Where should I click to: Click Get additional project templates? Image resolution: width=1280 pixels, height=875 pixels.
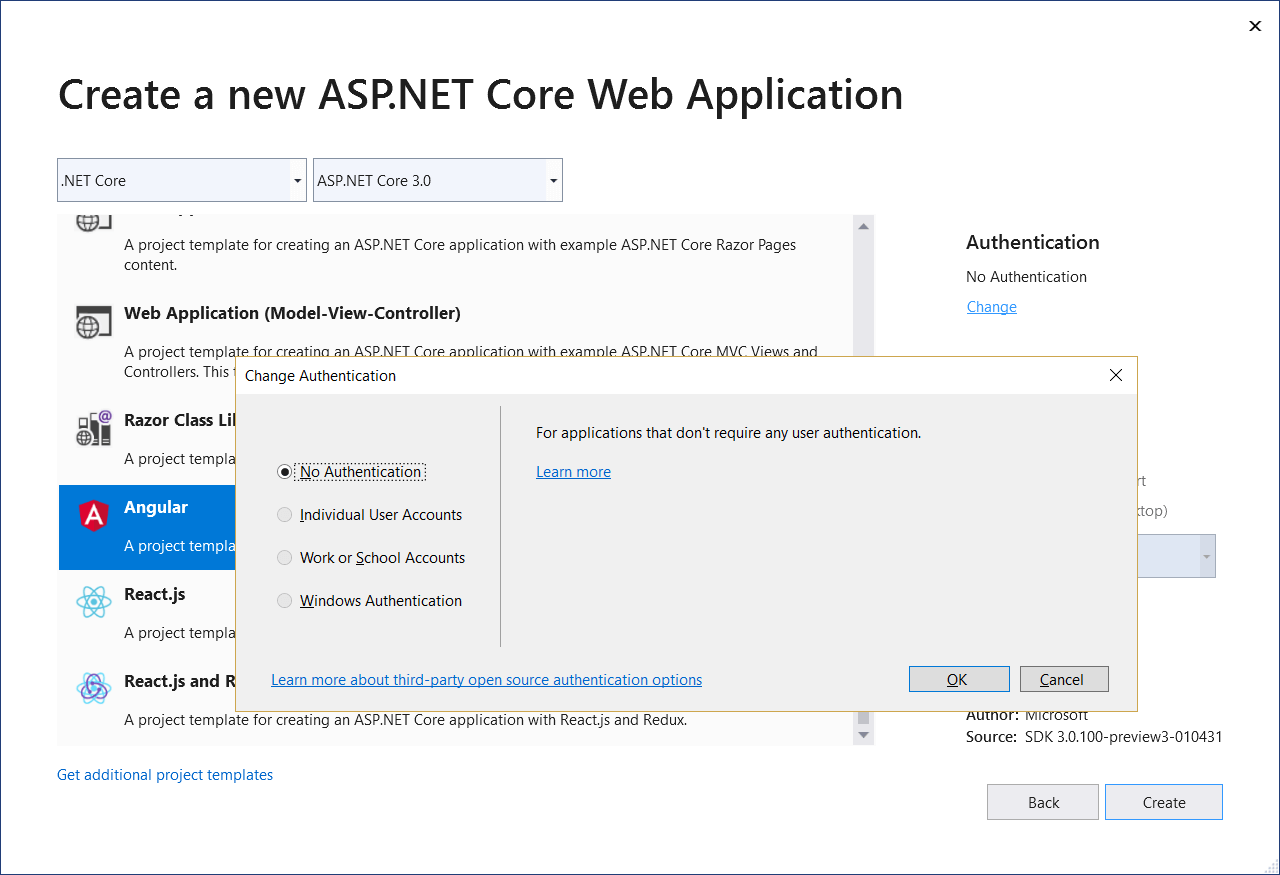[164, 774]
